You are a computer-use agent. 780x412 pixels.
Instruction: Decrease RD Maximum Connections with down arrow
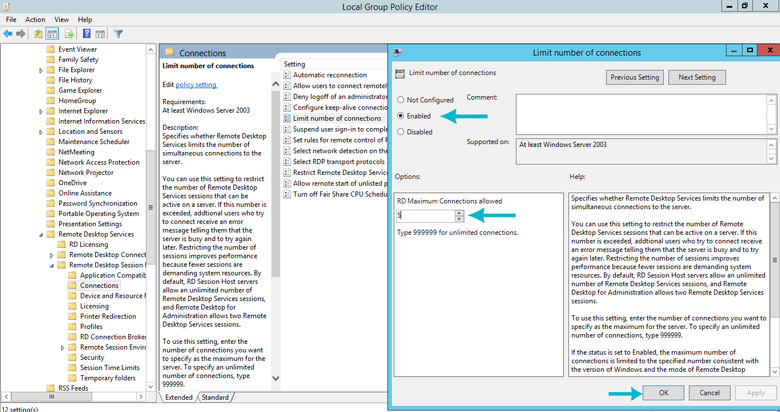(x=460, y=219)
